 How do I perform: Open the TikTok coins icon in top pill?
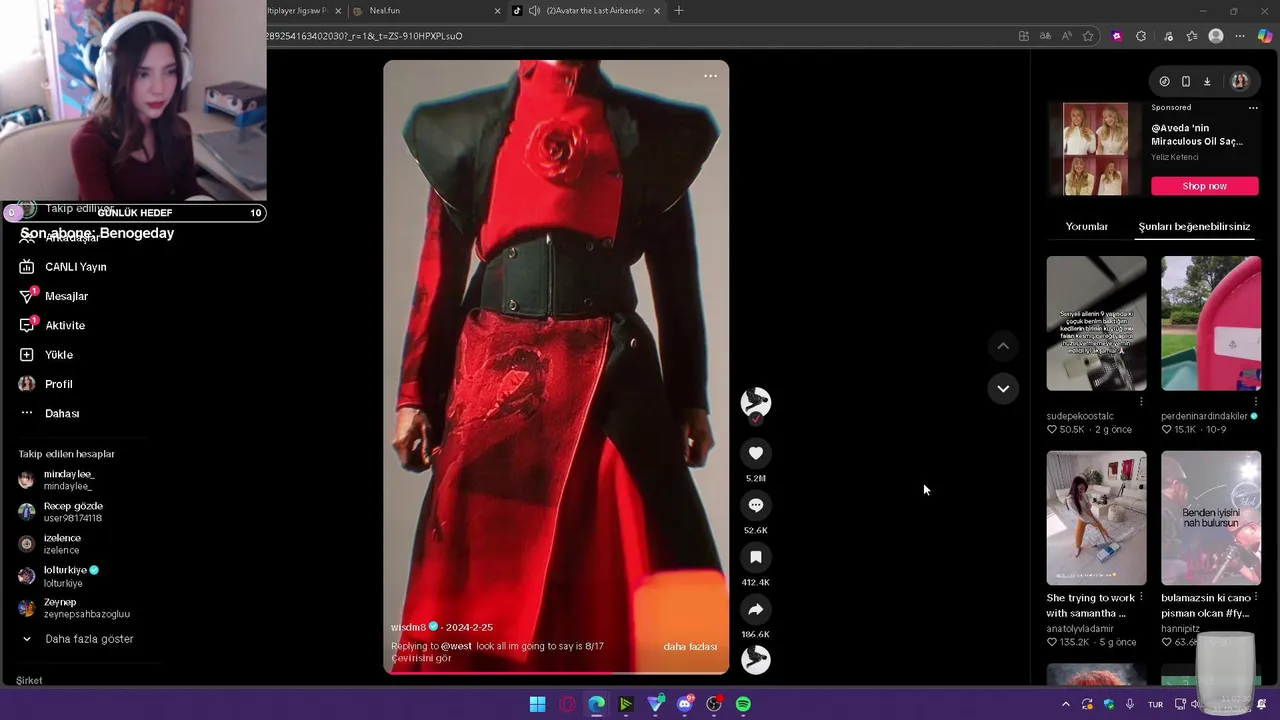click(x=1164, y=82)
